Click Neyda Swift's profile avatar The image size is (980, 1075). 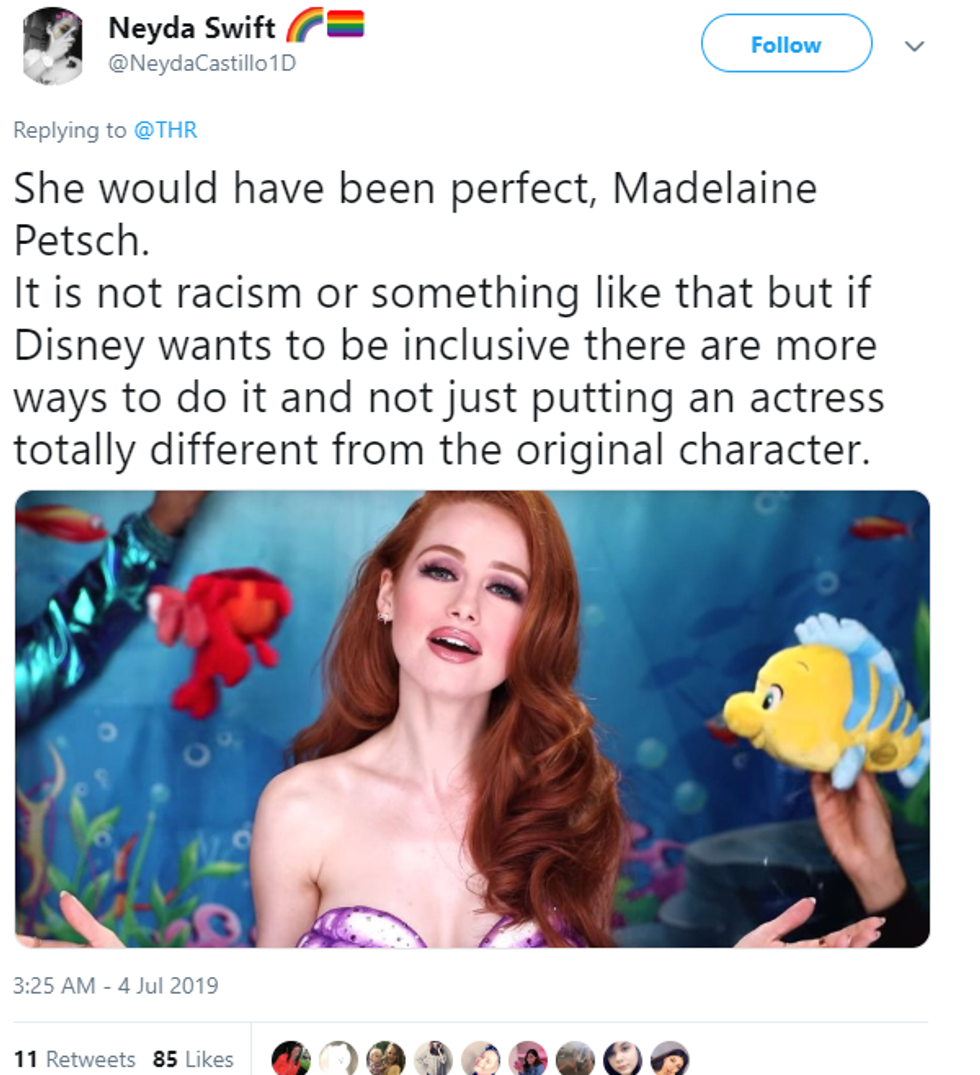pyautogui.click(x=52, y=46)
